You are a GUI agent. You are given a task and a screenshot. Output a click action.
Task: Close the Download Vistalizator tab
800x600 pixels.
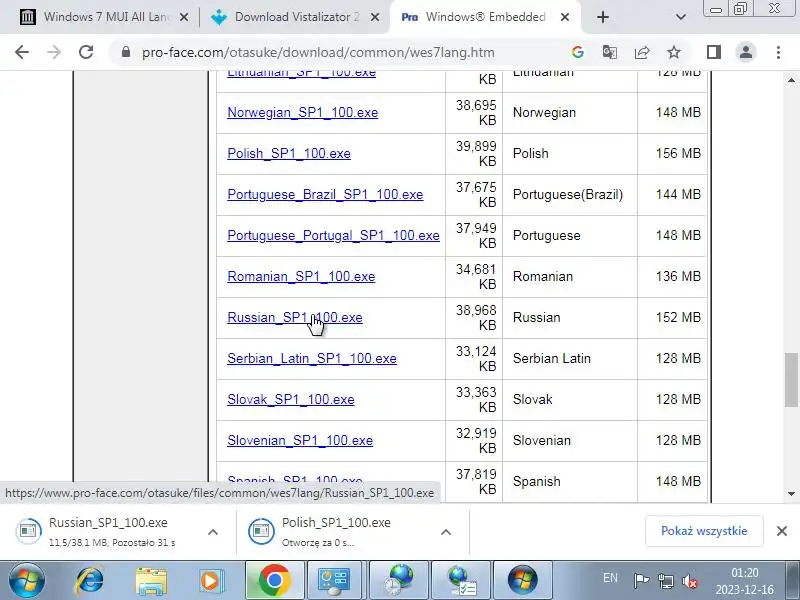coord(374,17)
